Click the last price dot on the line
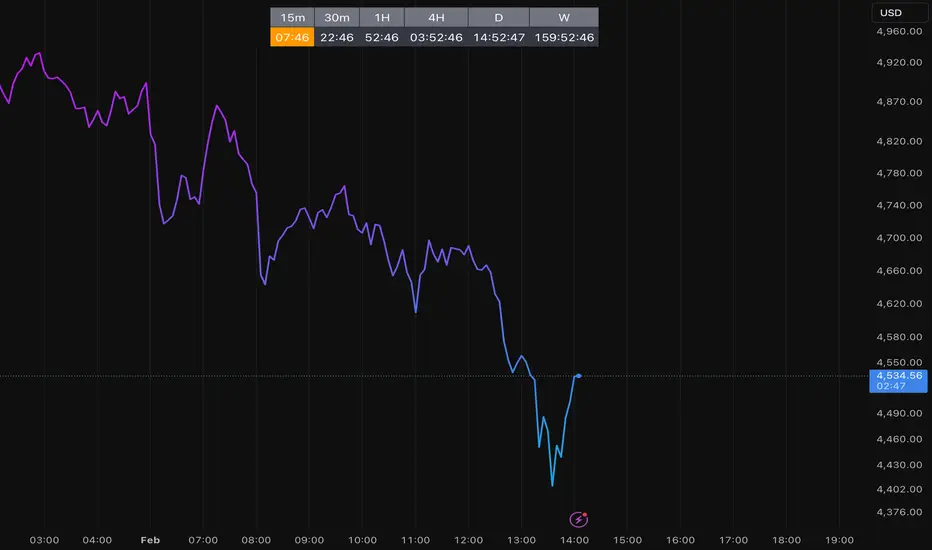This screenshot has height=550, width=932. pyautogui.click(x=579, y=375)
